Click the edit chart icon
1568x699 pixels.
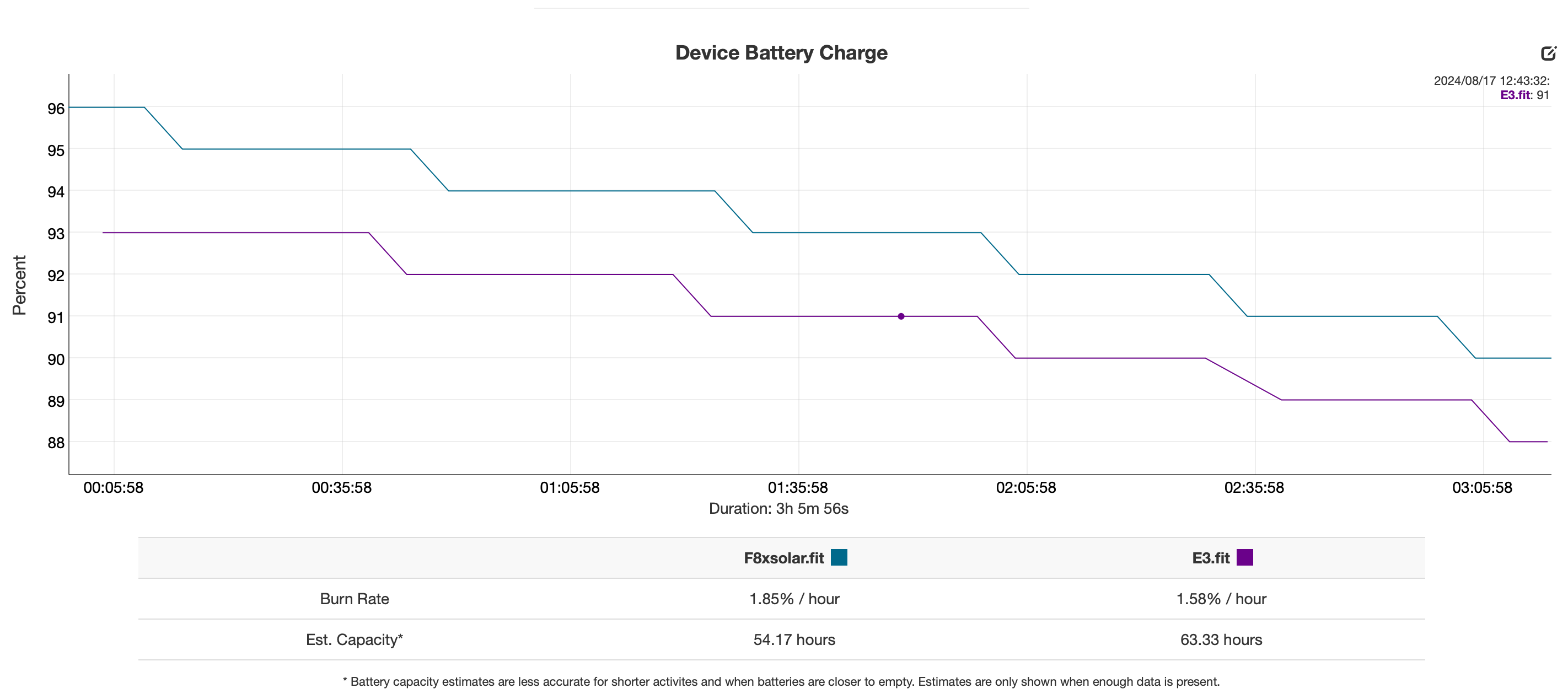click(x=1548, y=53)
